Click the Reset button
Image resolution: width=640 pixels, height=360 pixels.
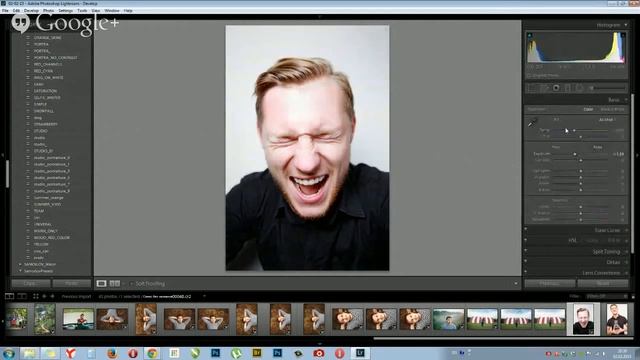[603, 283]
